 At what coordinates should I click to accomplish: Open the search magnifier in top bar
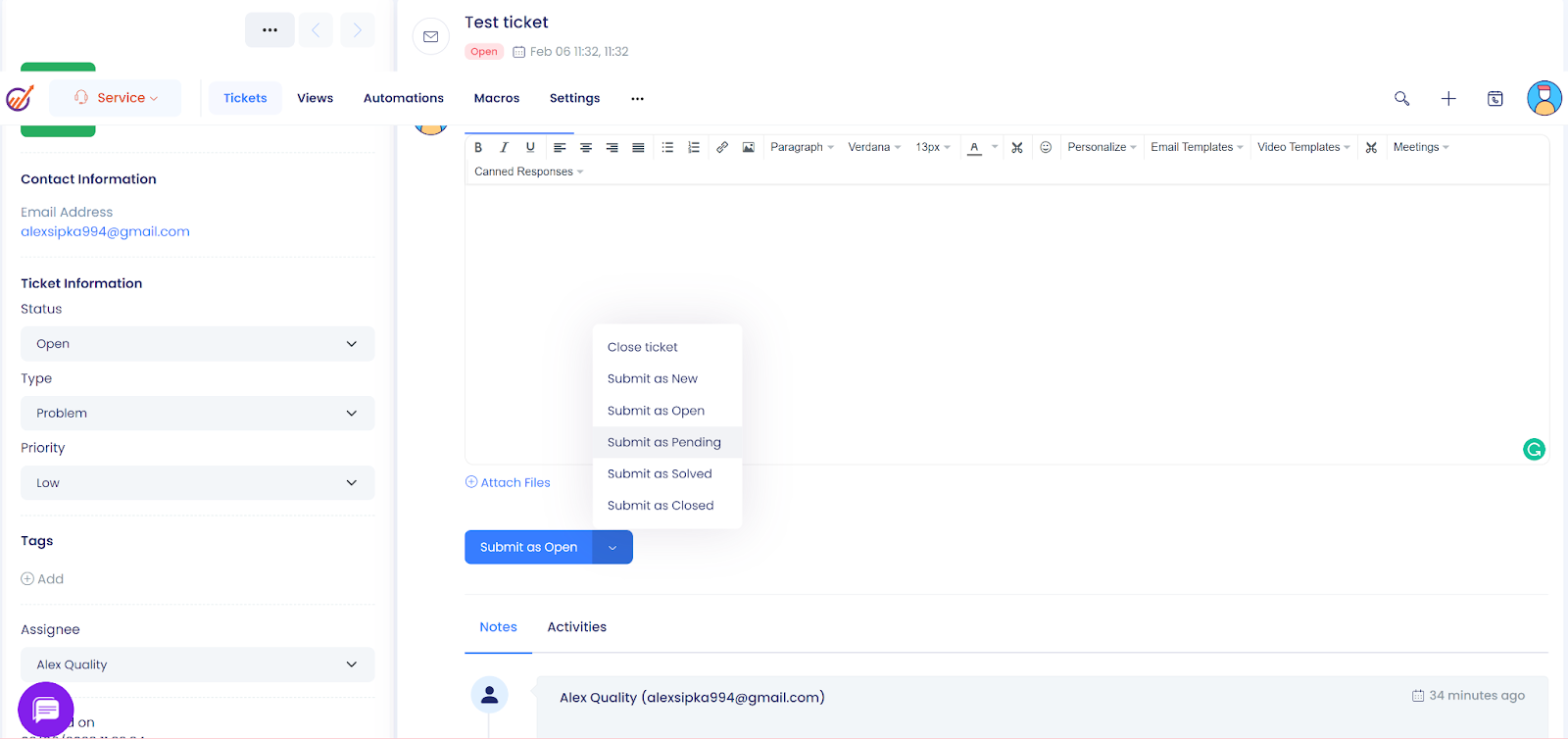(x=1401, y=98)
